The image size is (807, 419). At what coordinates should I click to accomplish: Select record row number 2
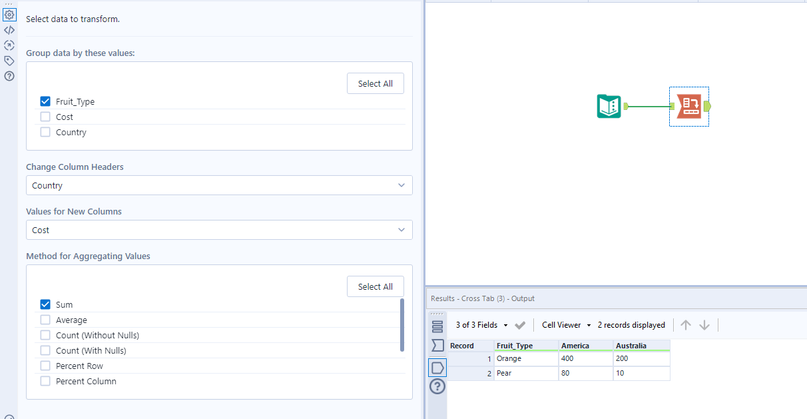pyautogui.click(x=471, y=373)
